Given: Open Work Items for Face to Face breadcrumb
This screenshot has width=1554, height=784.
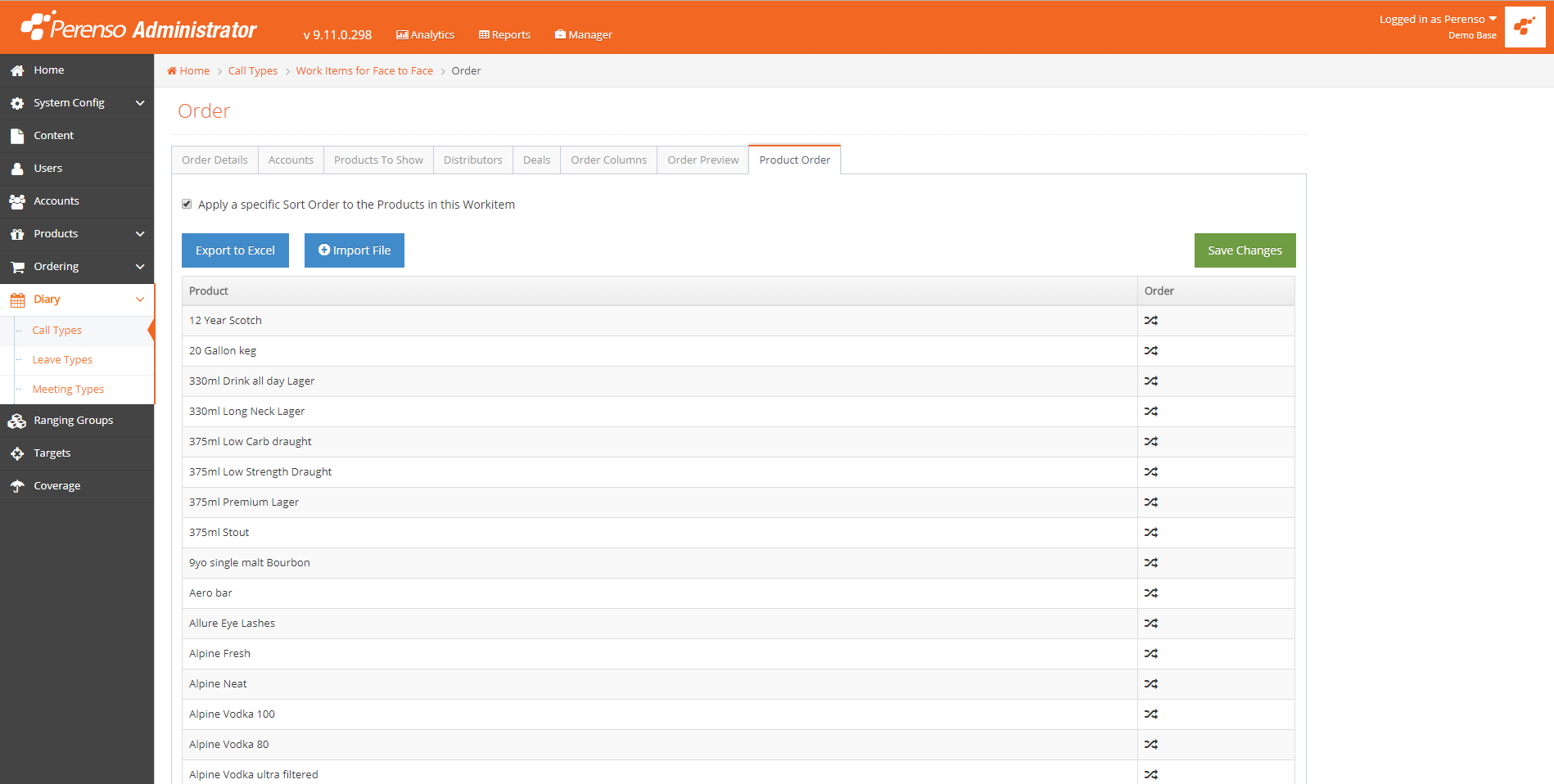Looking at the screenshot, I should click(364, 71).
